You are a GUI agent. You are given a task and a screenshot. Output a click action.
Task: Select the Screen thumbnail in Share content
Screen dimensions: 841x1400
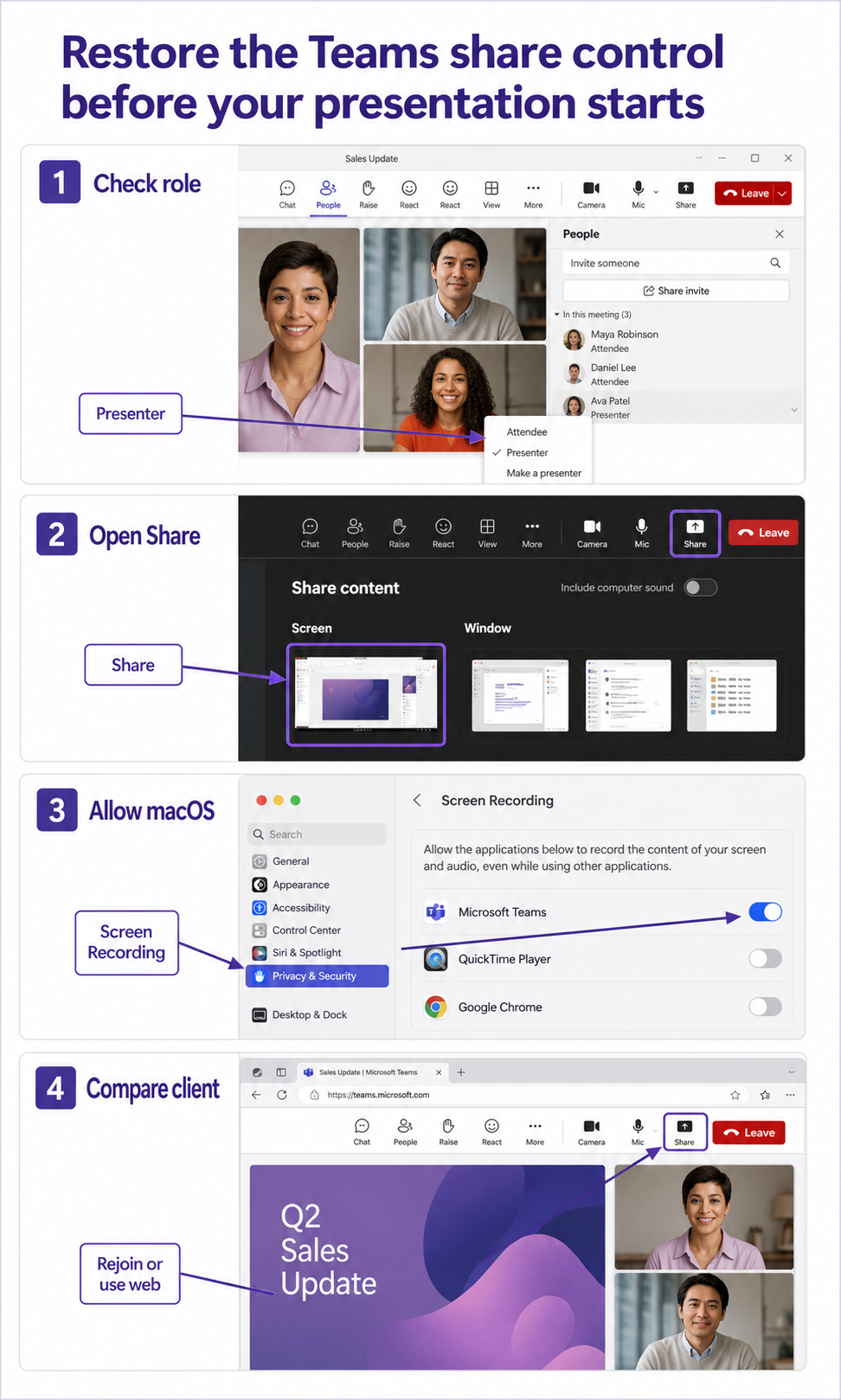(366, 694)
